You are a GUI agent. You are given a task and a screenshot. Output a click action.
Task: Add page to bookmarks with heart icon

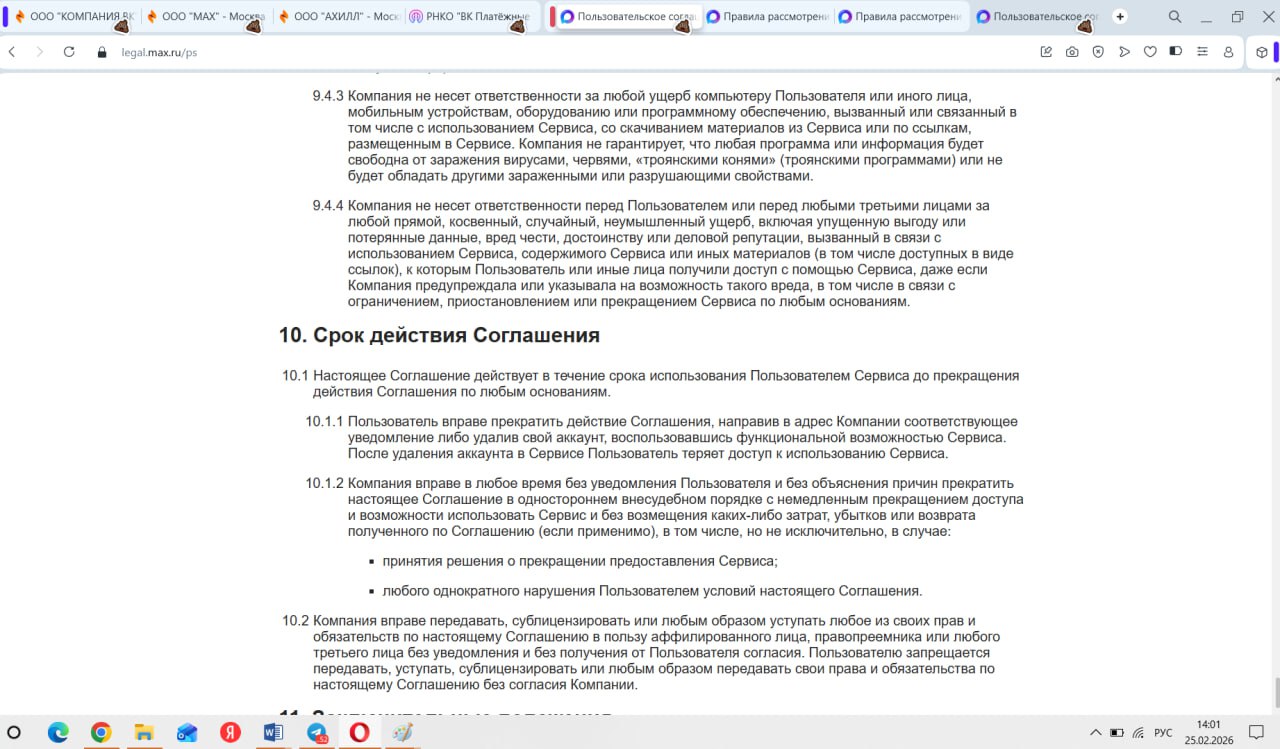tap(1150, 52)
